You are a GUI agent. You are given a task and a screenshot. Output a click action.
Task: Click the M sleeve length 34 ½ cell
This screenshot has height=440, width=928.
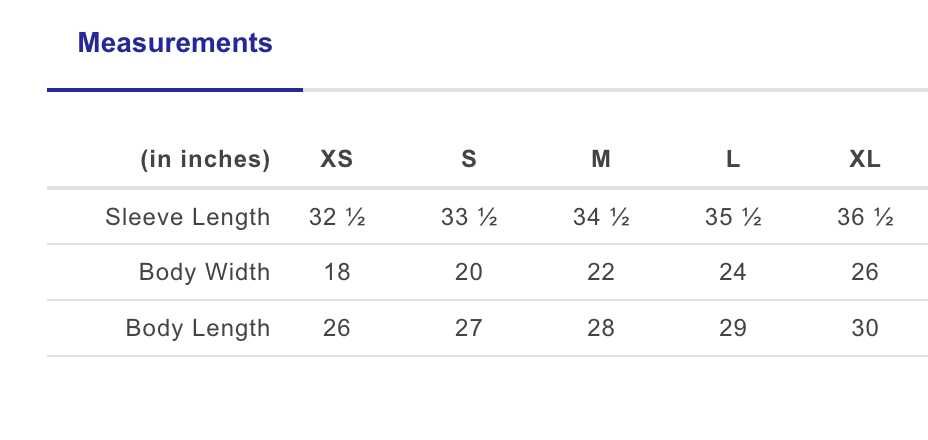601,217
